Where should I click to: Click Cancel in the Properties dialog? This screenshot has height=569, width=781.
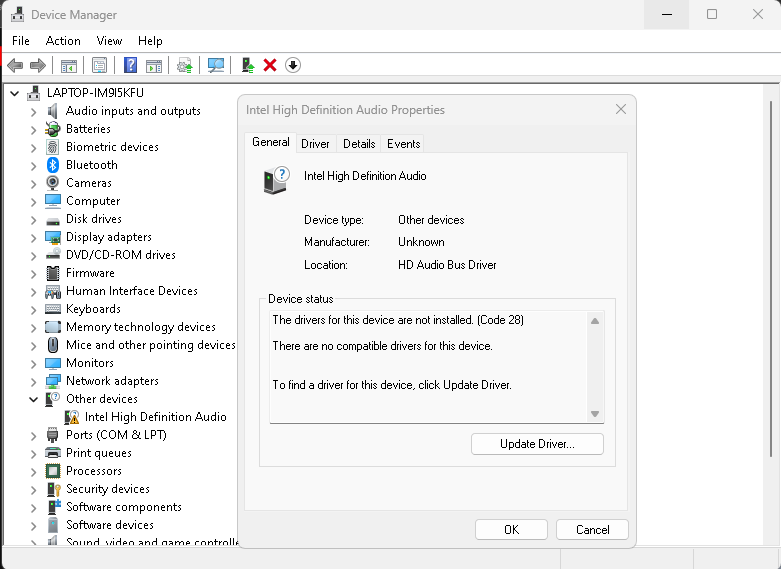(x=592, y=530)
